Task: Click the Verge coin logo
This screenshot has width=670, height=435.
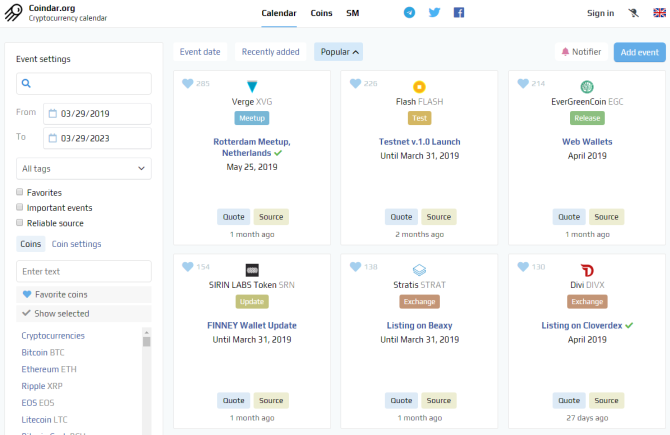Action: pyautogui.click(x=252, y=87)
